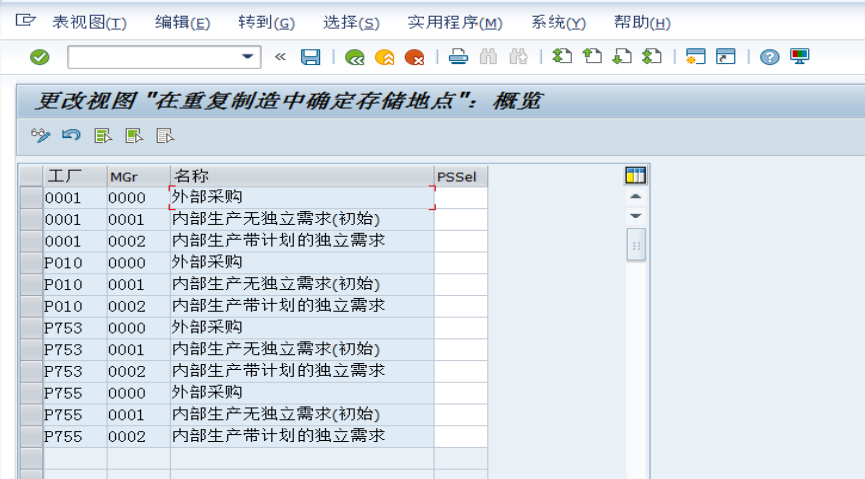Select row P010 0000 via row selector
Image resolution: width=865 pixels, height=479 pixels.
pos(31,263)
